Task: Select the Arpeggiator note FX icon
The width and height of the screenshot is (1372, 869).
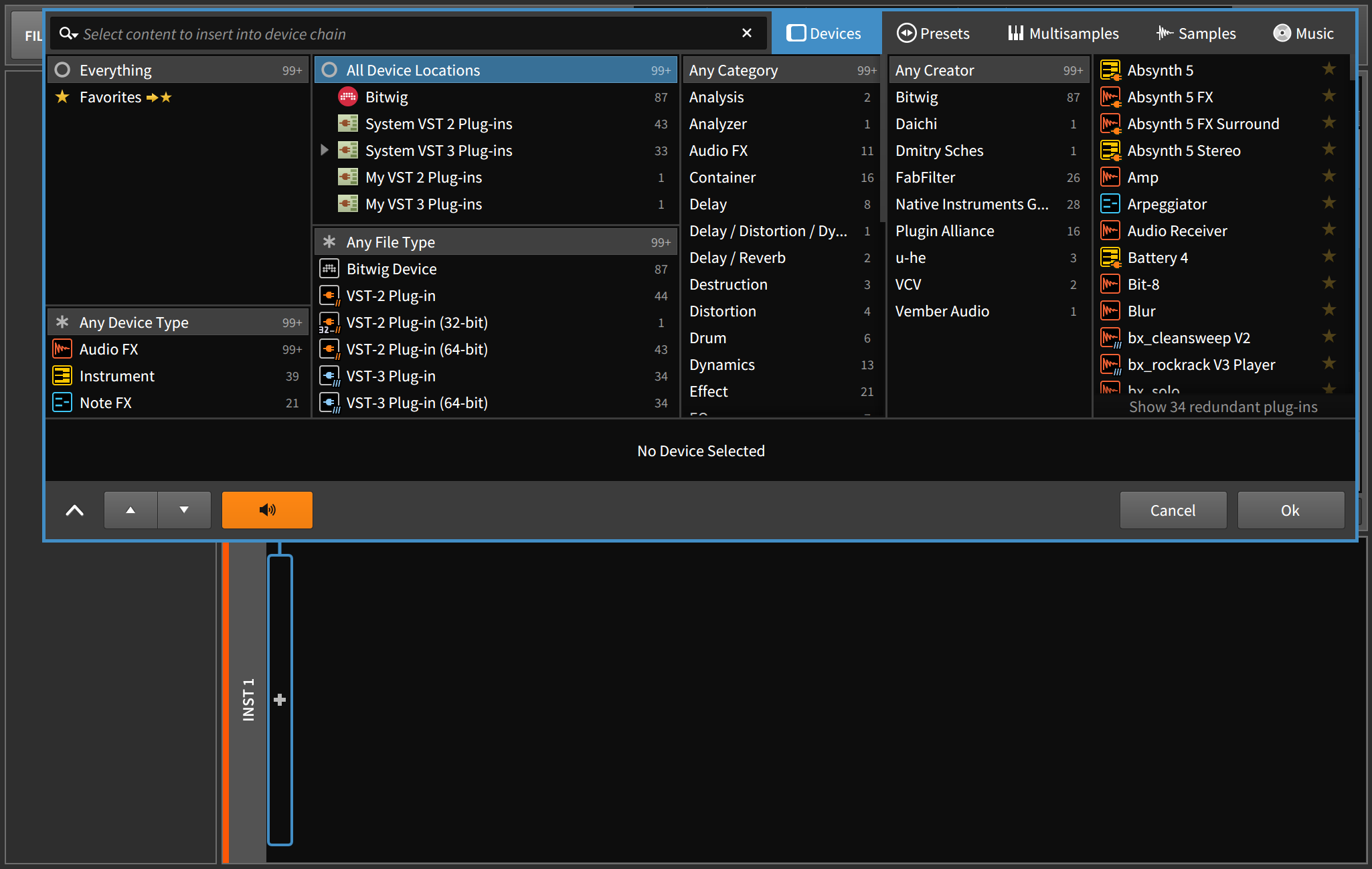Action: tap(1110, 203)
